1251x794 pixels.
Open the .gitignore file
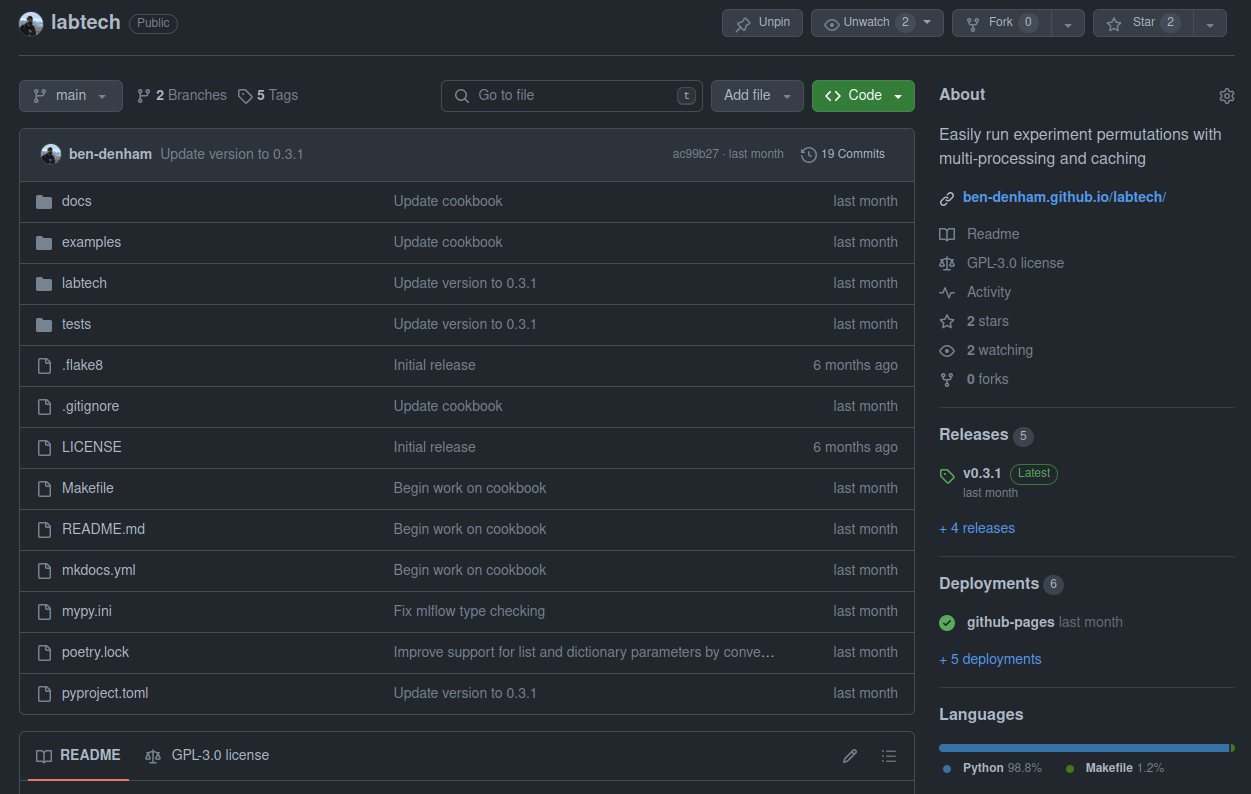click(90, 407)
